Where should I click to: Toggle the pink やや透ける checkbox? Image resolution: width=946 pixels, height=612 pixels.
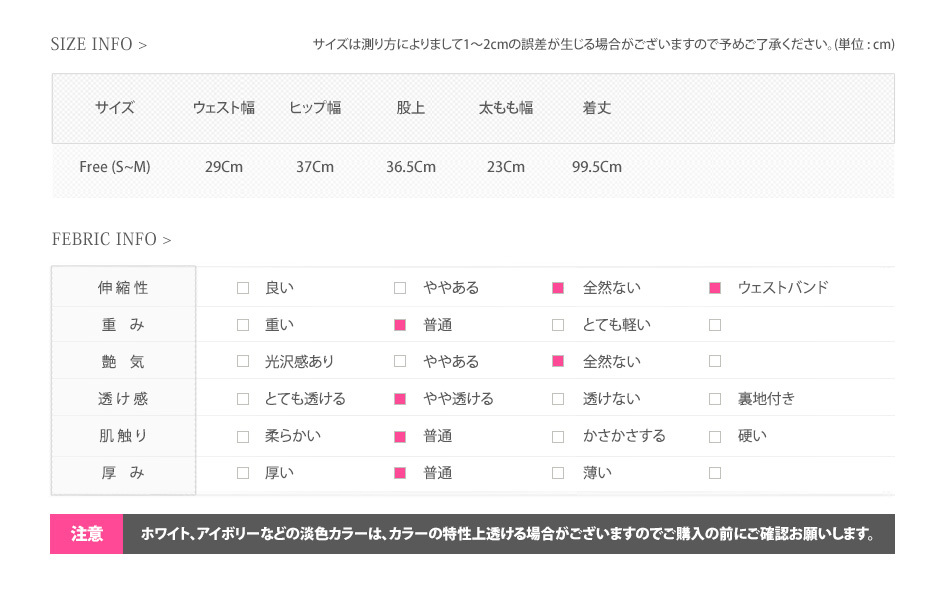399,399
